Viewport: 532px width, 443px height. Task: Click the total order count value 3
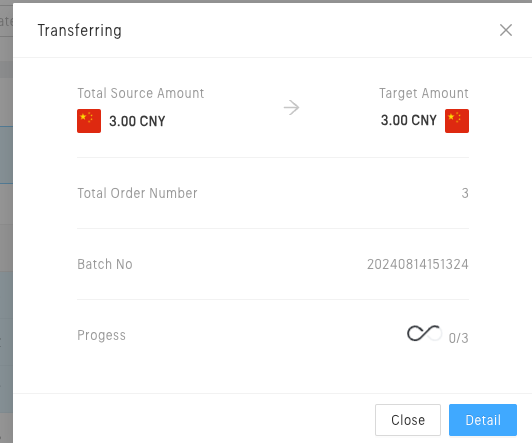pyautogui.click(x=465, y=193)
